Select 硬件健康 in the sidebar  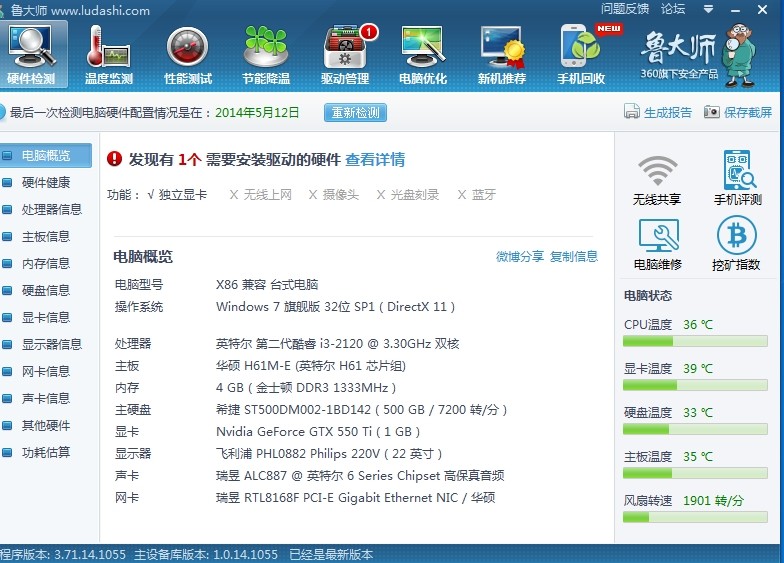pyautogui.click(x=46, y=182)
